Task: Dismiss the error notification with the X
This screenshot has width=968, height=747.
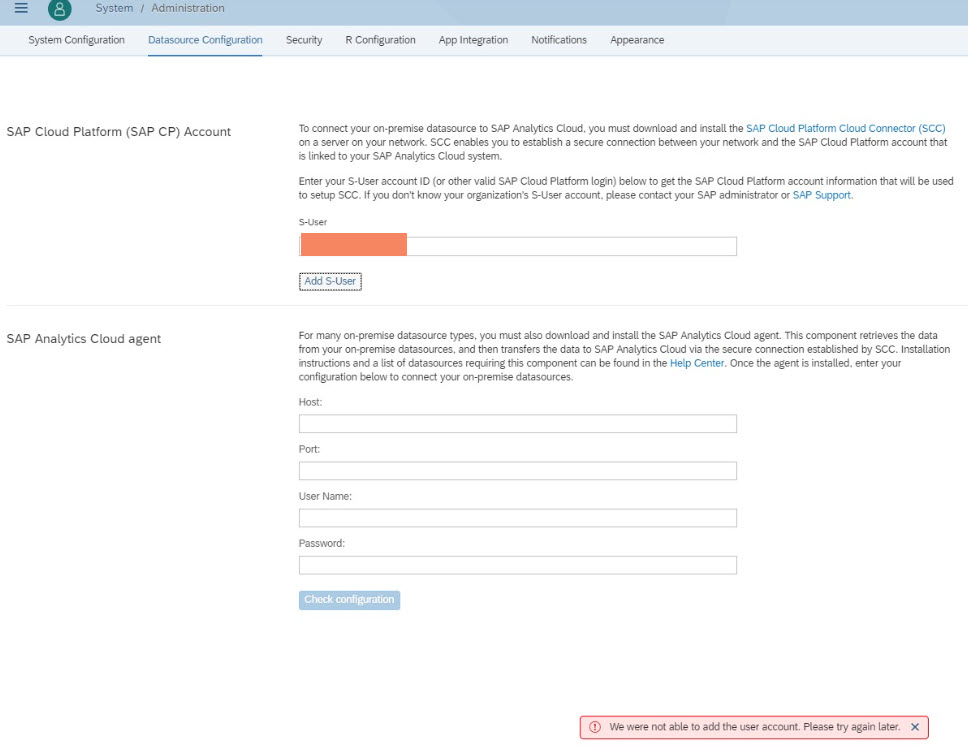Action: click(915, 727)
